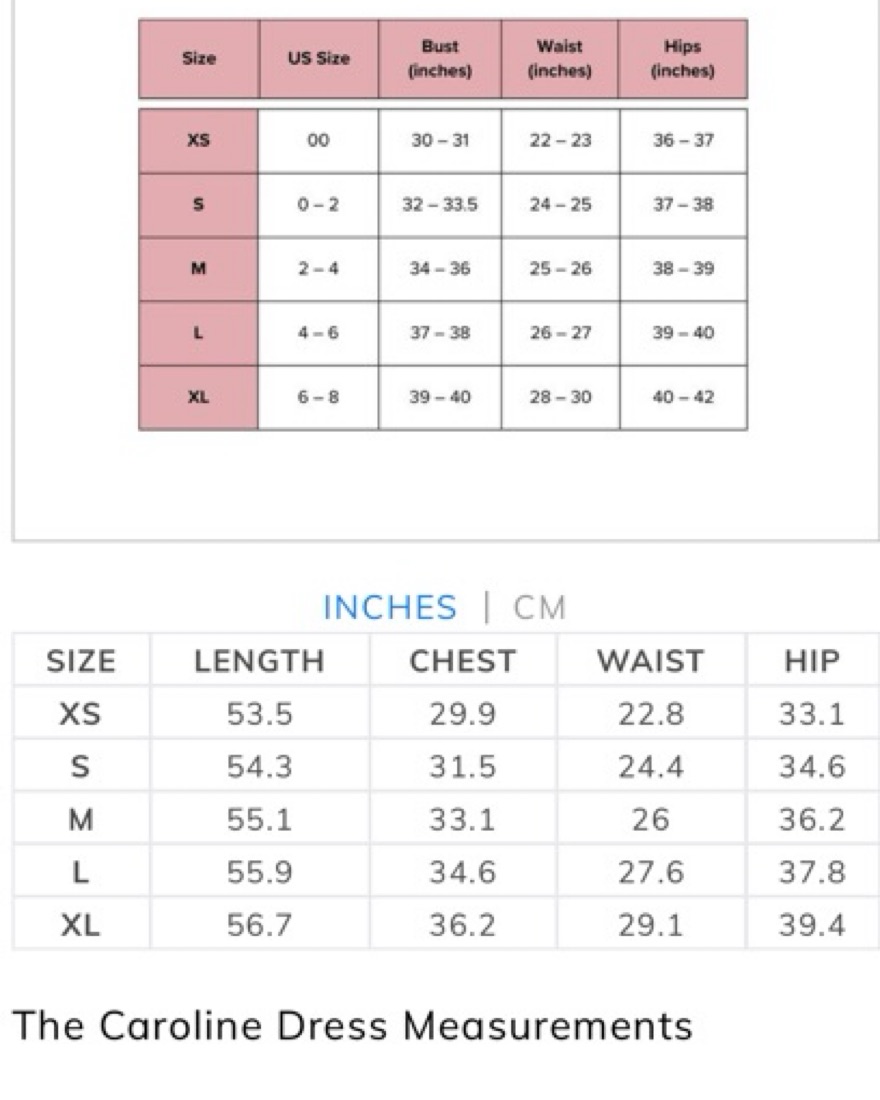Select the INCHES unit option
The width and height of the screenshot is (880, 1100).
point(389,608)
